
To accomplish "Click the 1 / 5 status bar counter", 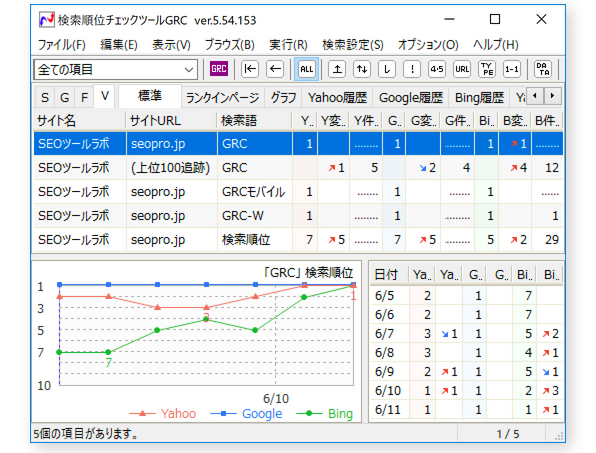I will tap(507, 434).
